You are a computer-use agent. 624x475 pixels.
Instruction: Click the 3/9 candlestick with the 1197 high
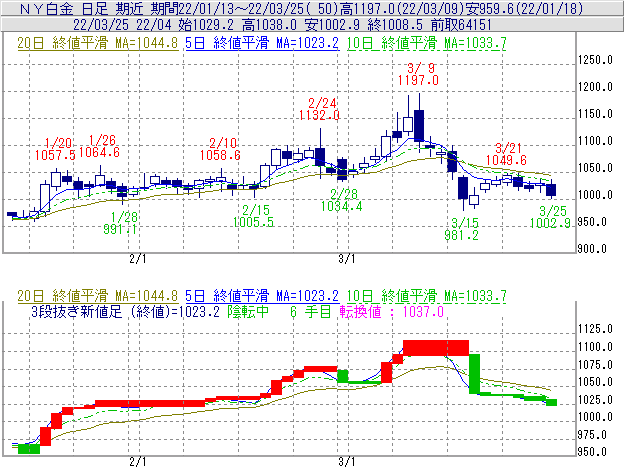point(419,125)
